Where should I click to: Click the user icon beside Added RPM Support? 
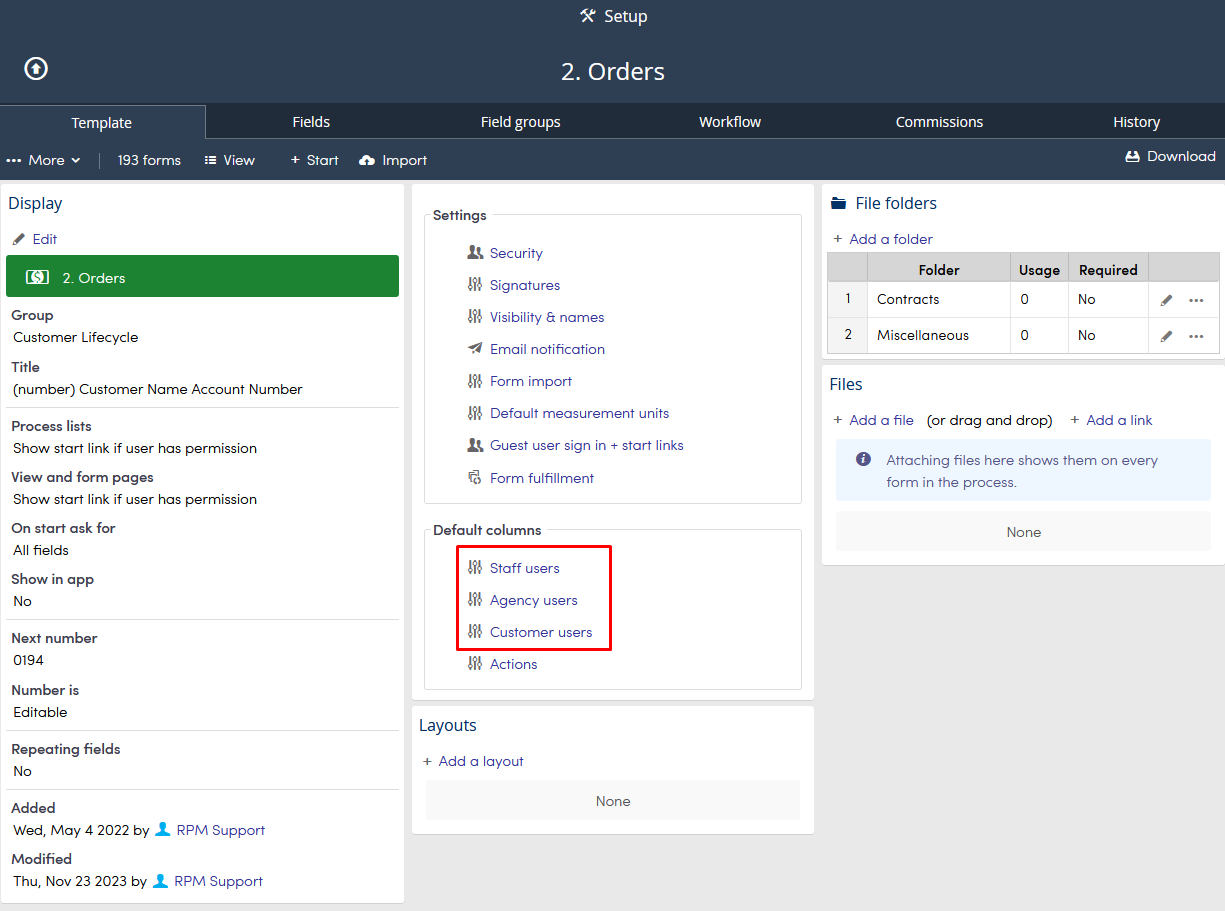[163, 830]
